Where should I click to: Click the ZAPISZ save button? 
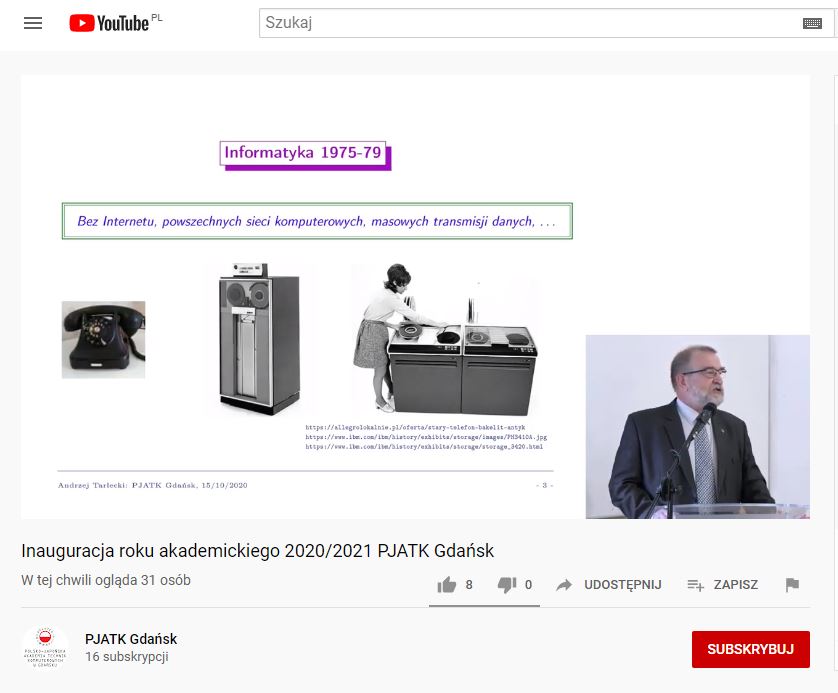(735, 585)
